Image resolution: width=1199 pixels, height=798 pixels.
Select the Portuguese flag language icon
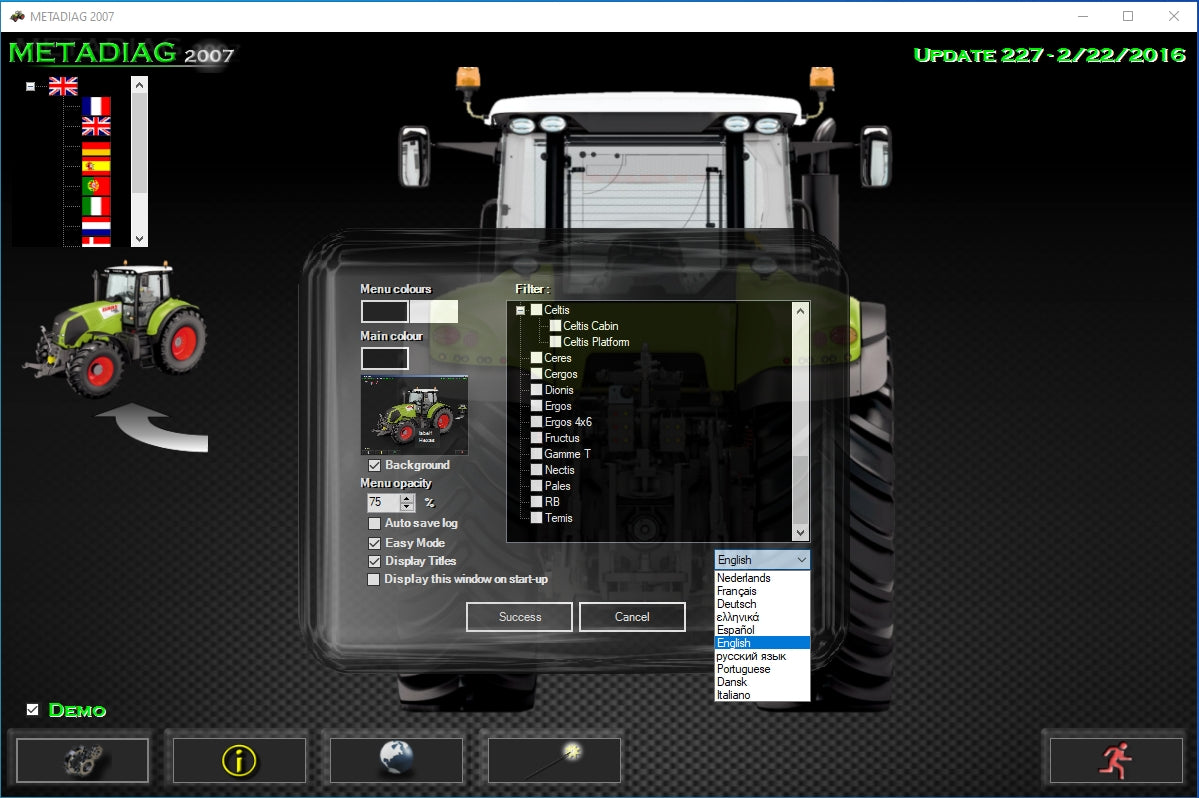click(96, 185)
